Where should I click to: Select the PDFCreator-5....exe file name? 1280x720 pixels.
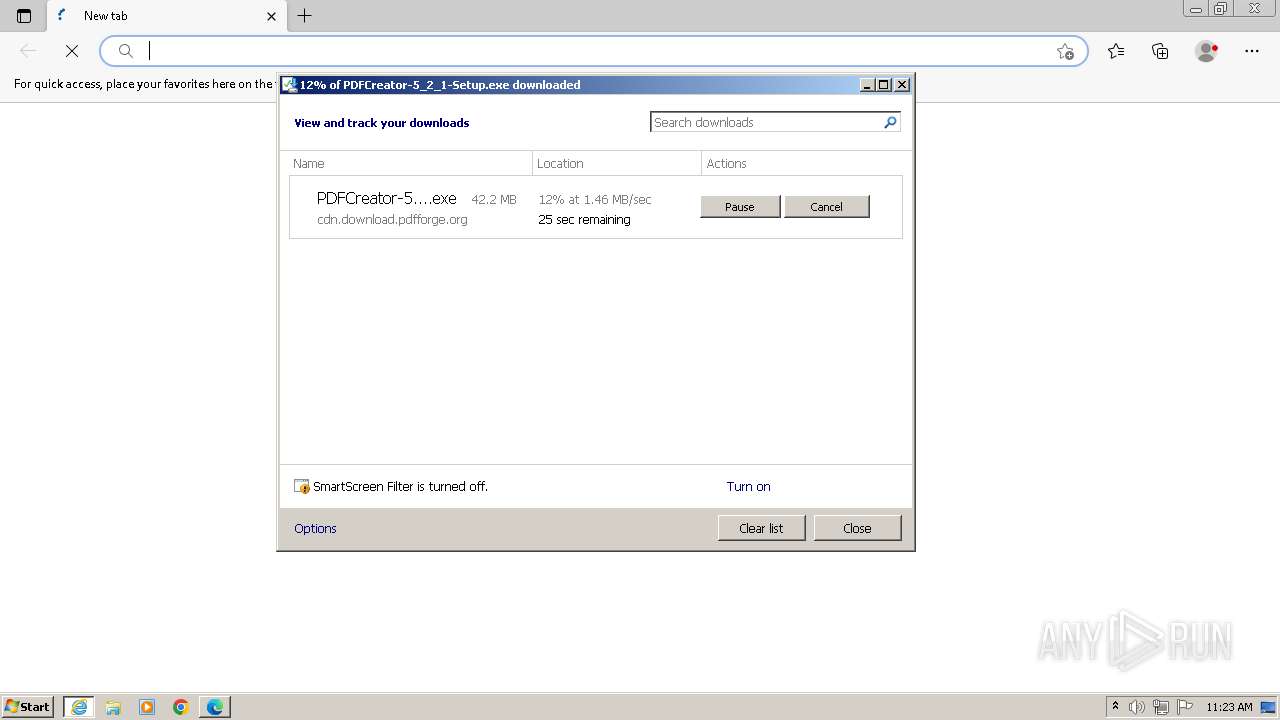coord(386,198)
